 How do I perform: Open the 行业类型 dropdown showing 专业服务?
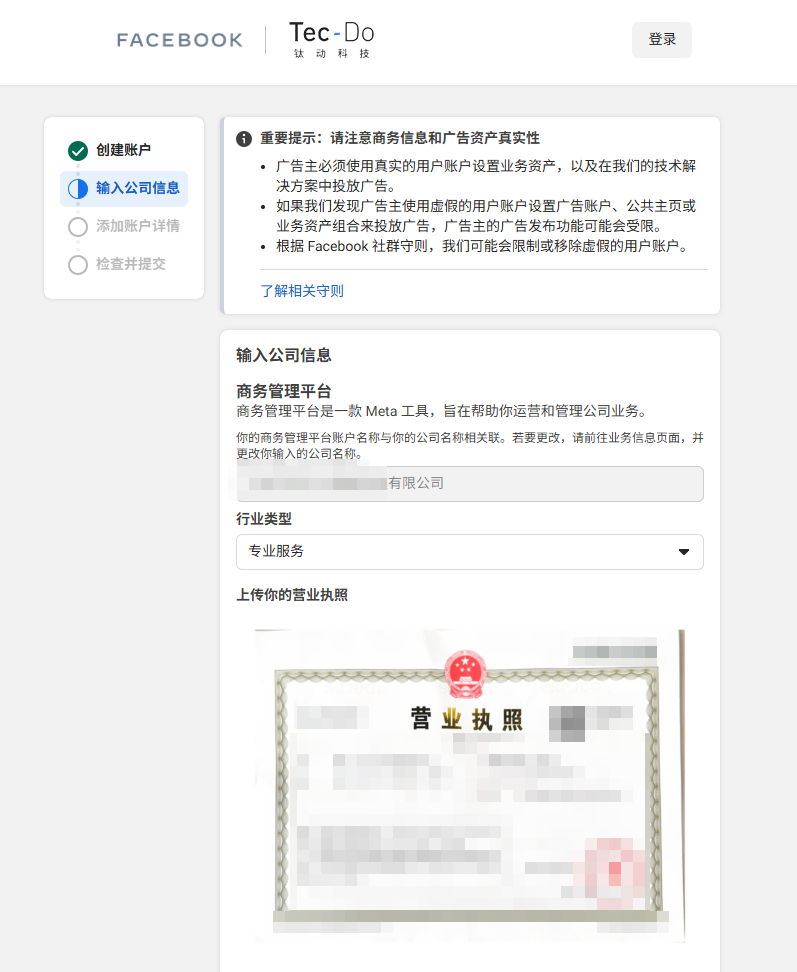point(460,552)
